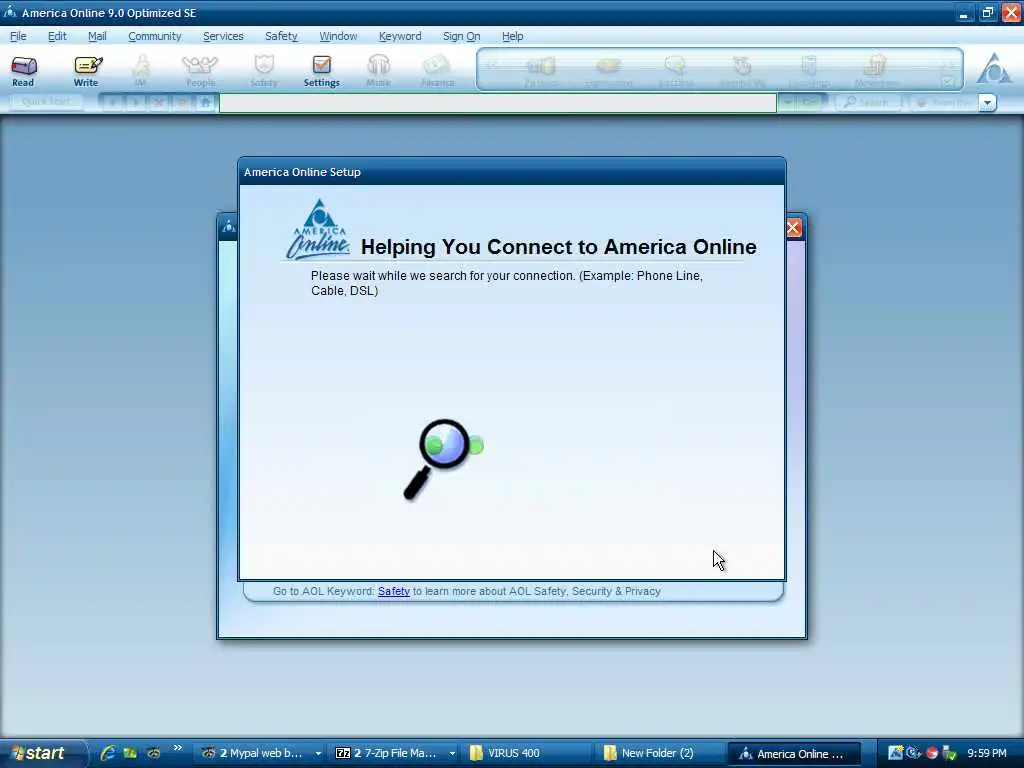Click the browser Back arrow icon
The width and height of the screenshot is (1024, 768).
tap(112, 103)
